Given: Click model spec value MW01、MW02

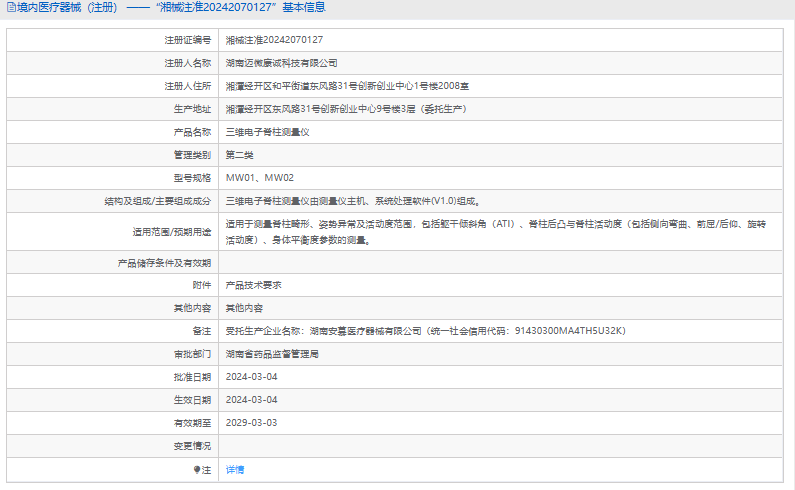Looking at the screenshot, I should coord(260,178).
